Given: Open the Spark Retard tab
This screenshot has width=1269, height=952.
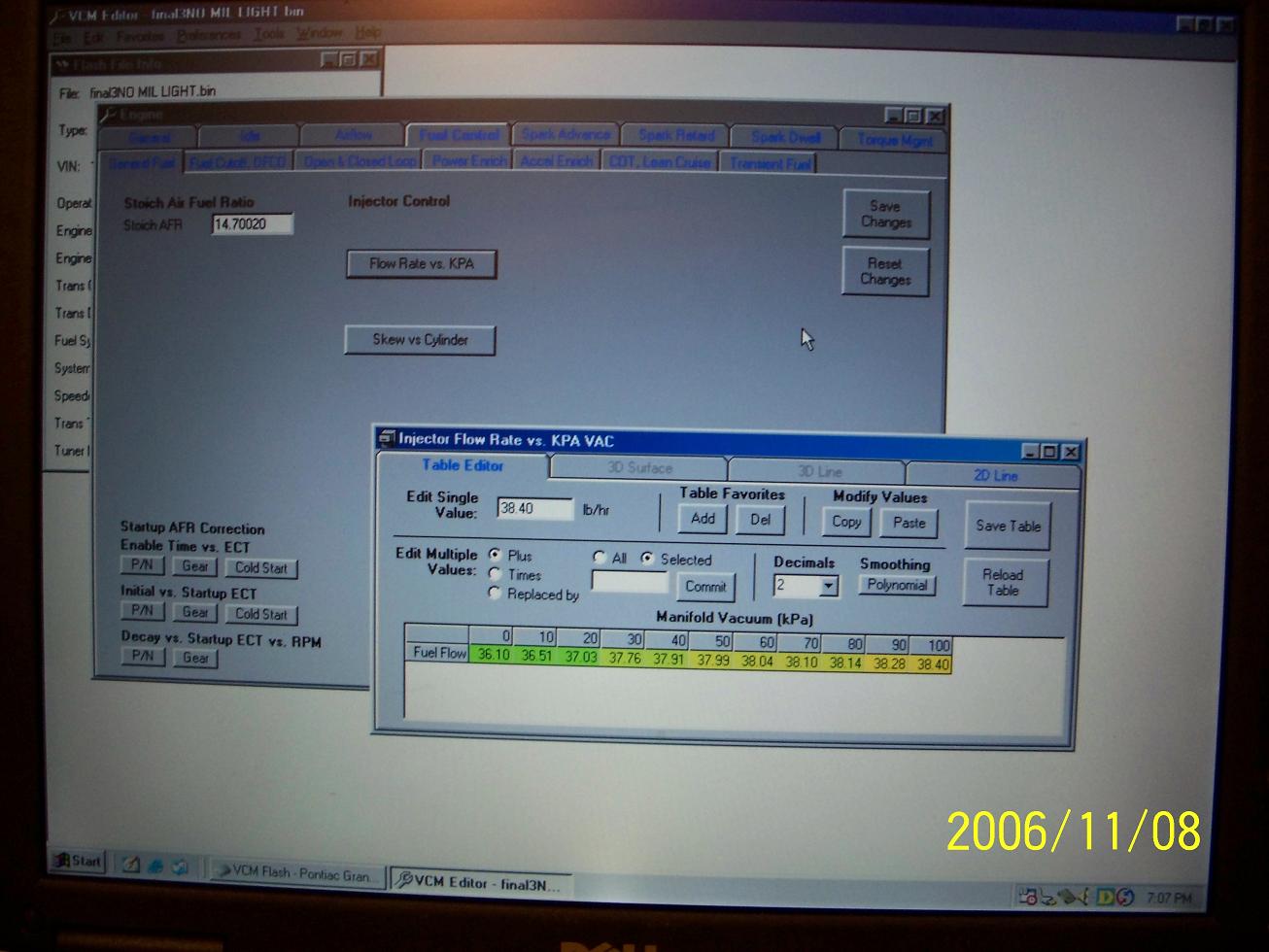Looking at the screenshot, I should click(677, 136).
